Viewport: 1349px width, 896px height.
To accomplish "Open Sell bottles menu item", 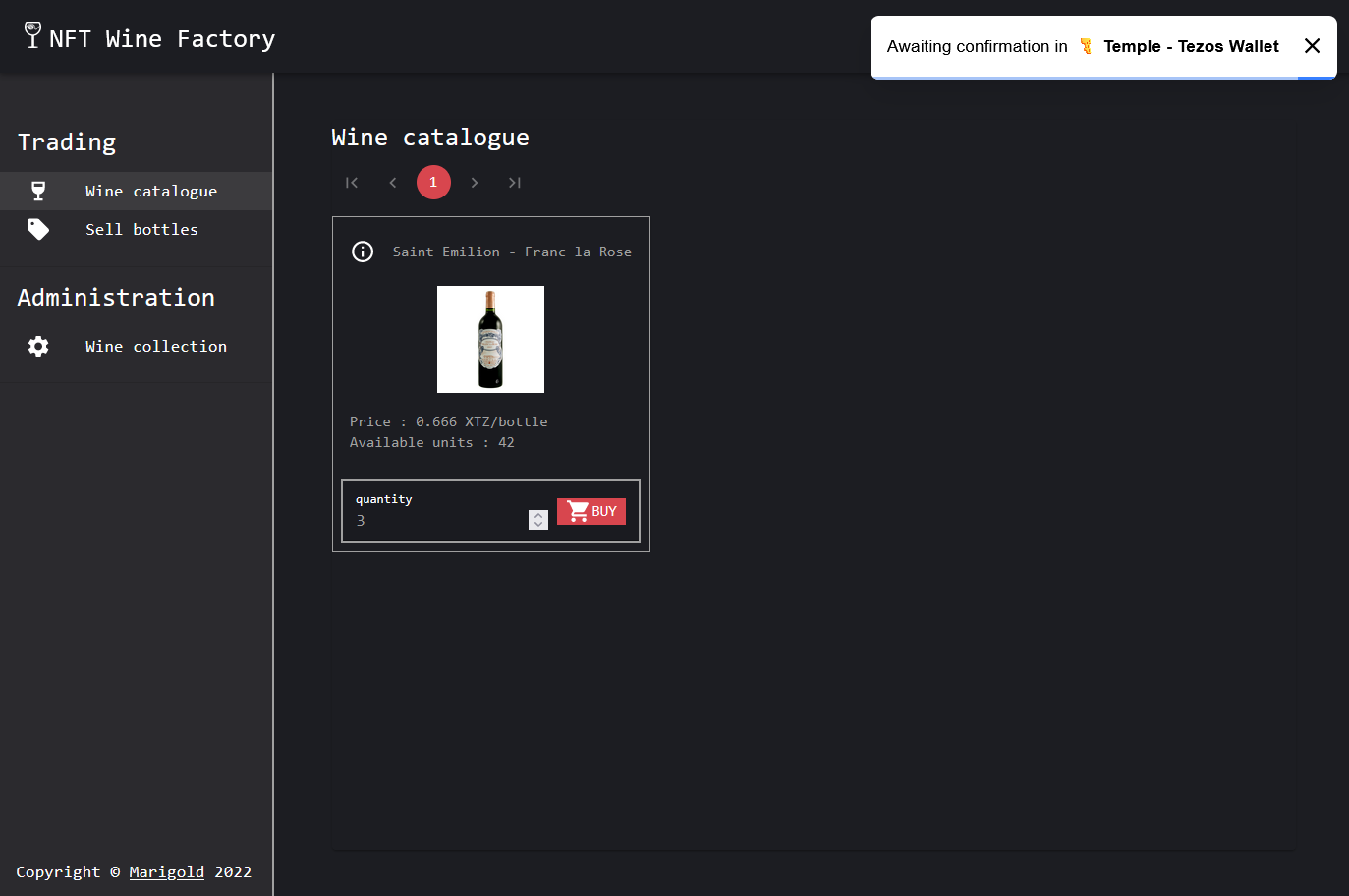I will [x=141, y=229].
